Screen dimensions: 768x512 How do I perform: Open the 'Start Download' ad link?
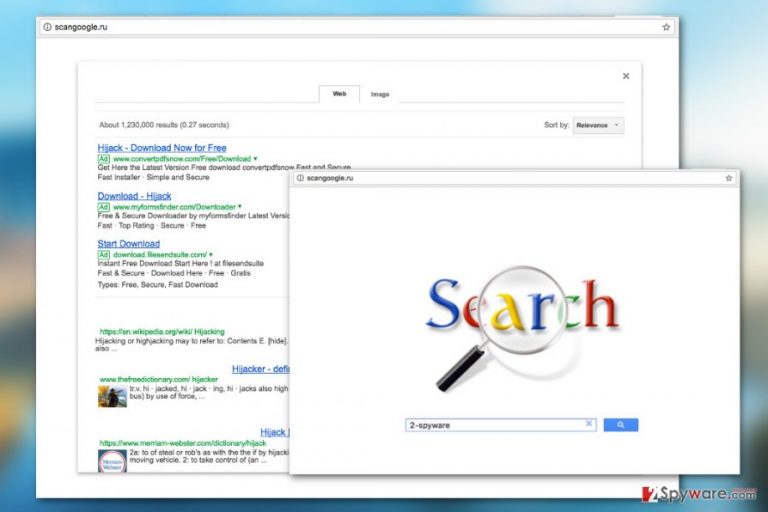tap(128, 244)
